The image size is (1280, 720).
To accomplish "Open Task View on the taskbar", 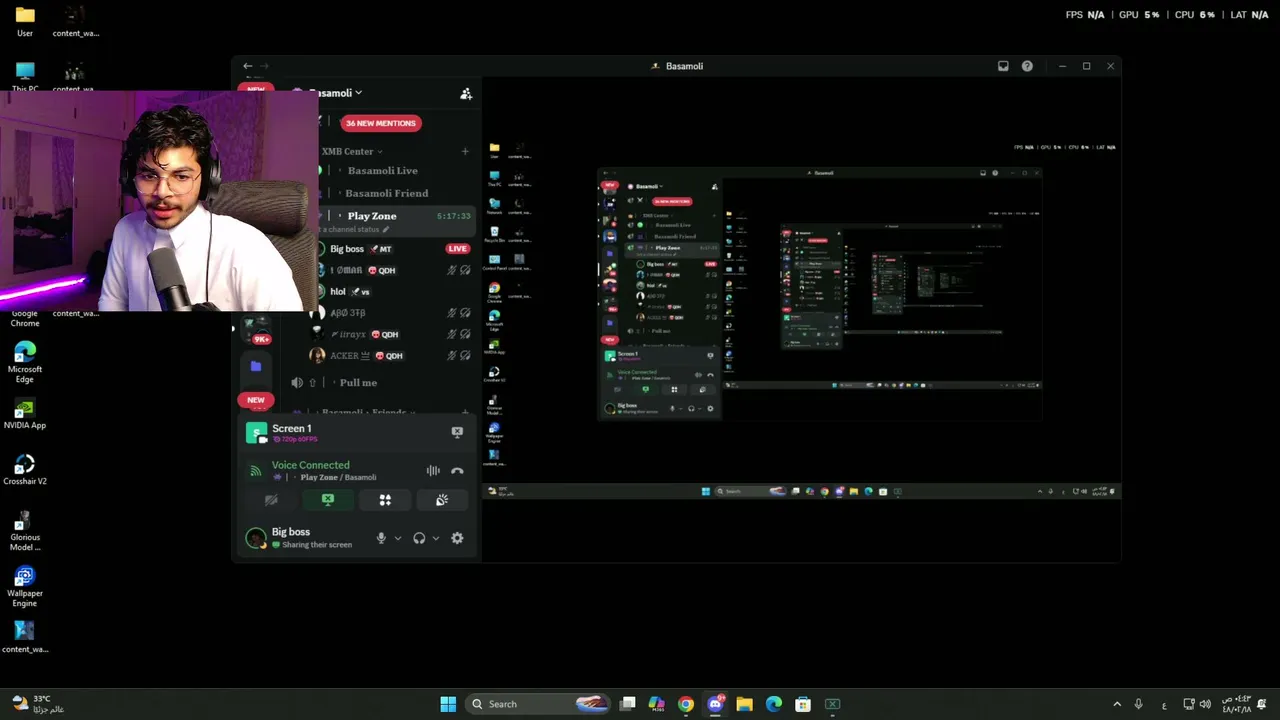I will (x=628, y=704).
